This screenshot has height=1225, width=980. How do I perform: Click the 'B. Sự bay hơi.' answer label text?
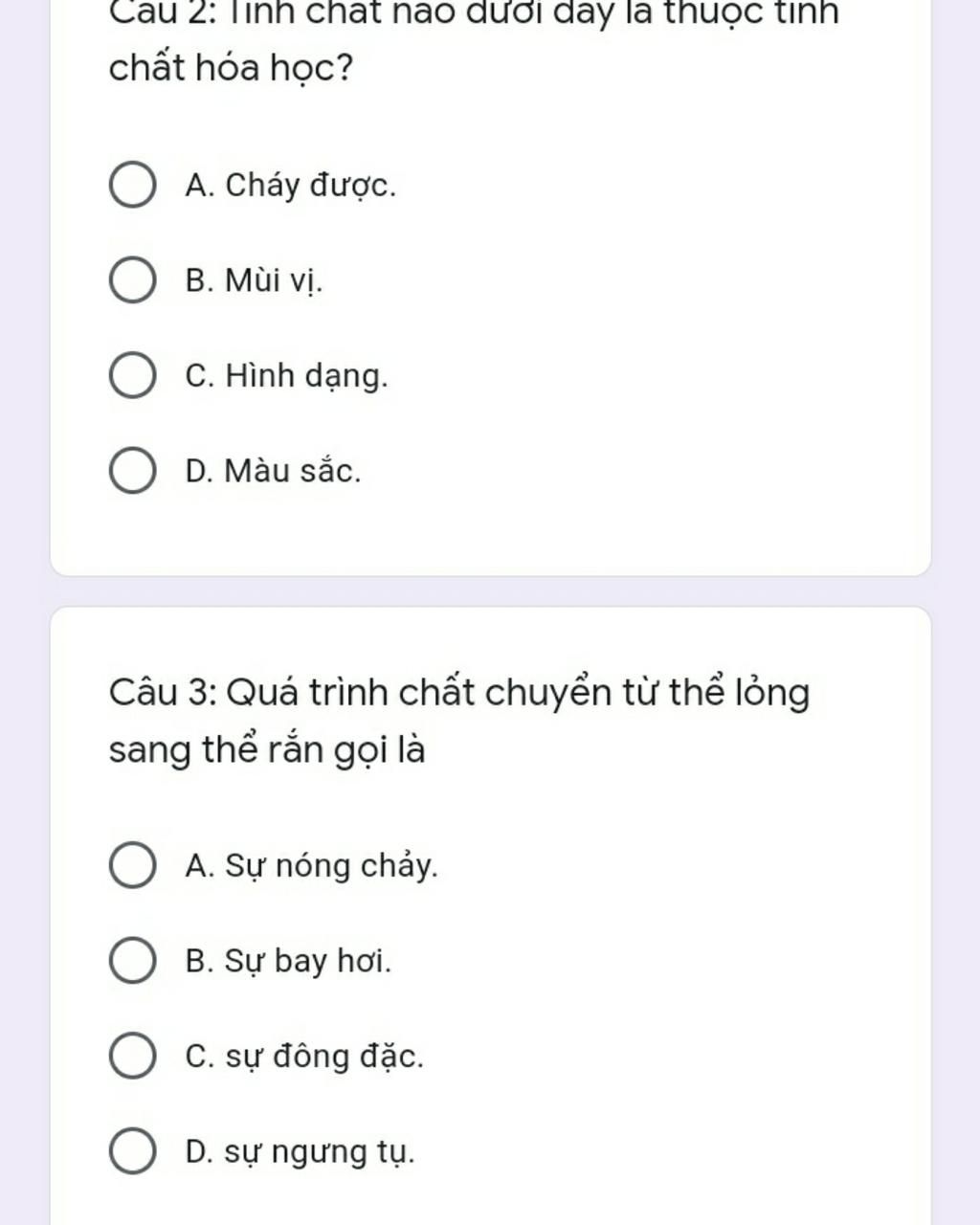(288, 961)
